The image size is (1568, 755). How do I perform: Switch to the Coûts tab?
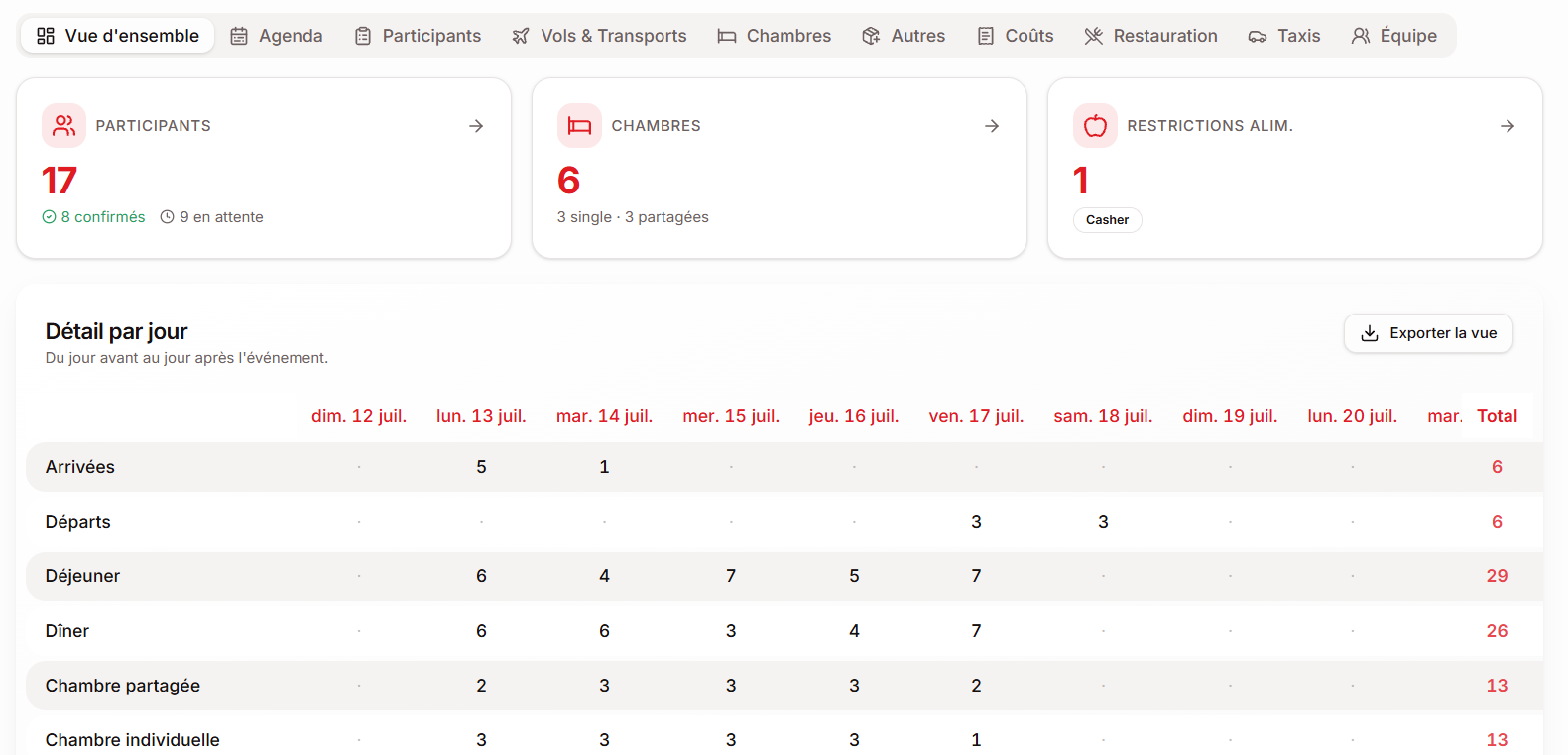pos(1016,36)
